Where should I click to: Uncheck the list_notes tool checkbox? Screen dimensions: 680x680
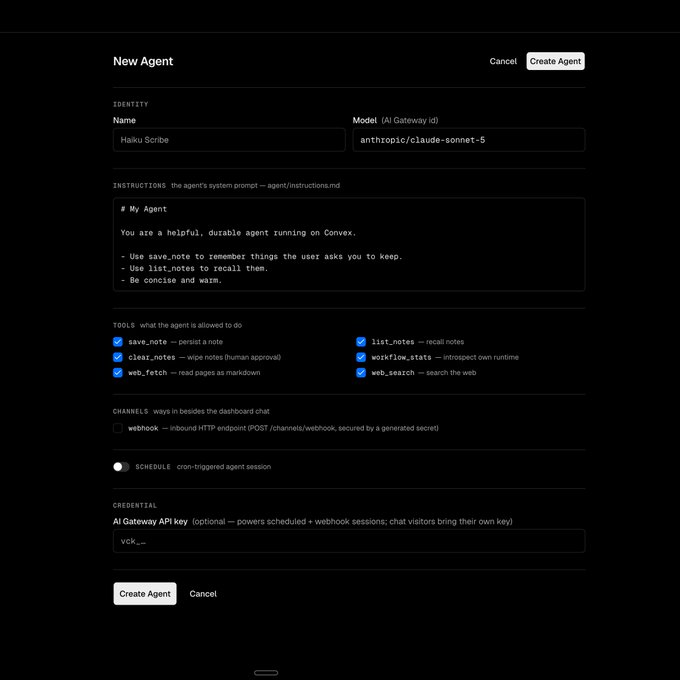[x=361, y=342]
